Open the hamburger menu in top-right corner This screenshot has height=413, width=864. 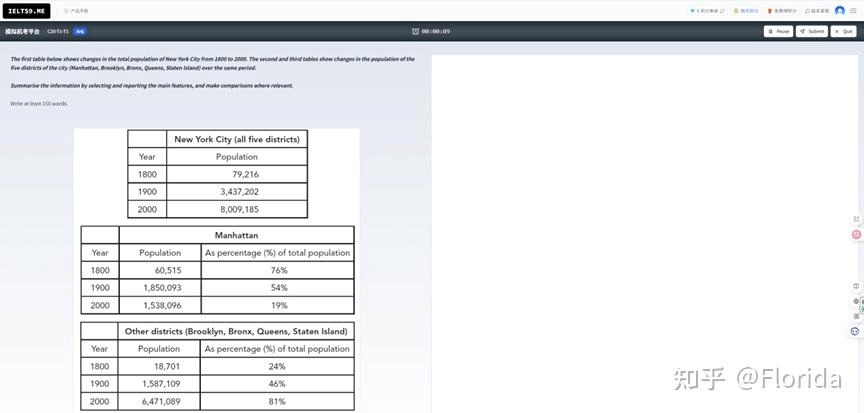(853, 11)
